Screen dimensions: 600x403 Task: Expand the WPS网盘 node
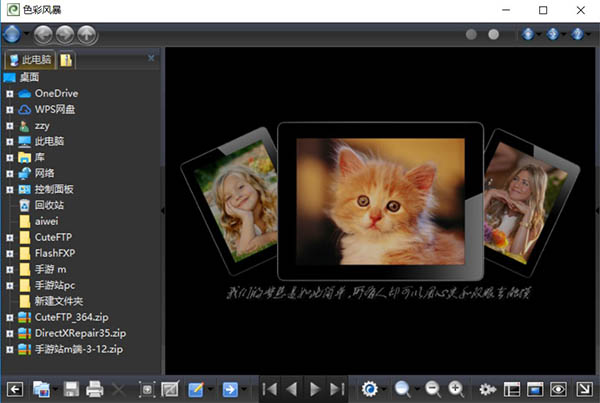(10, 110)
